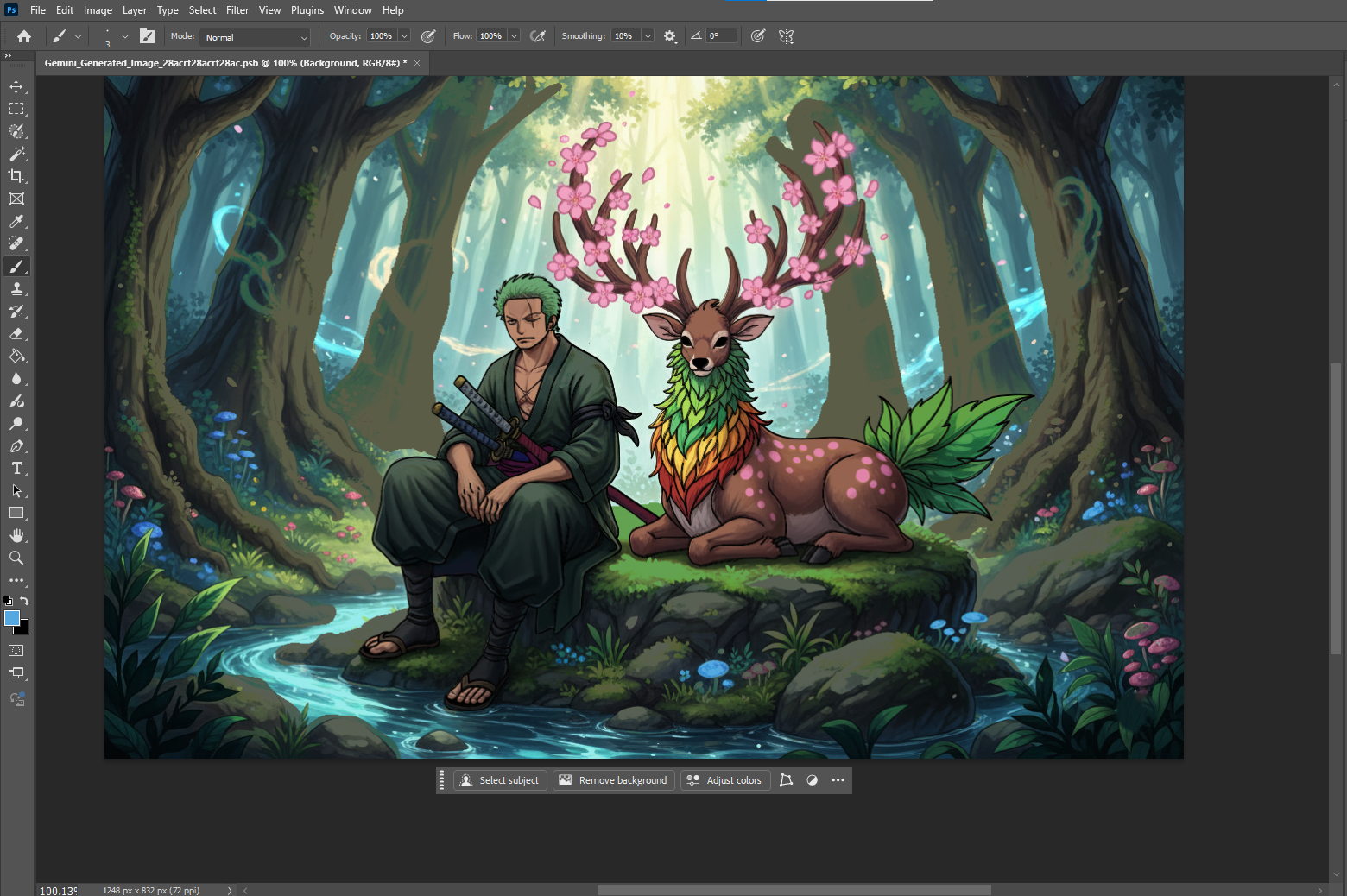Create adjustment layer from task bar

812,780
